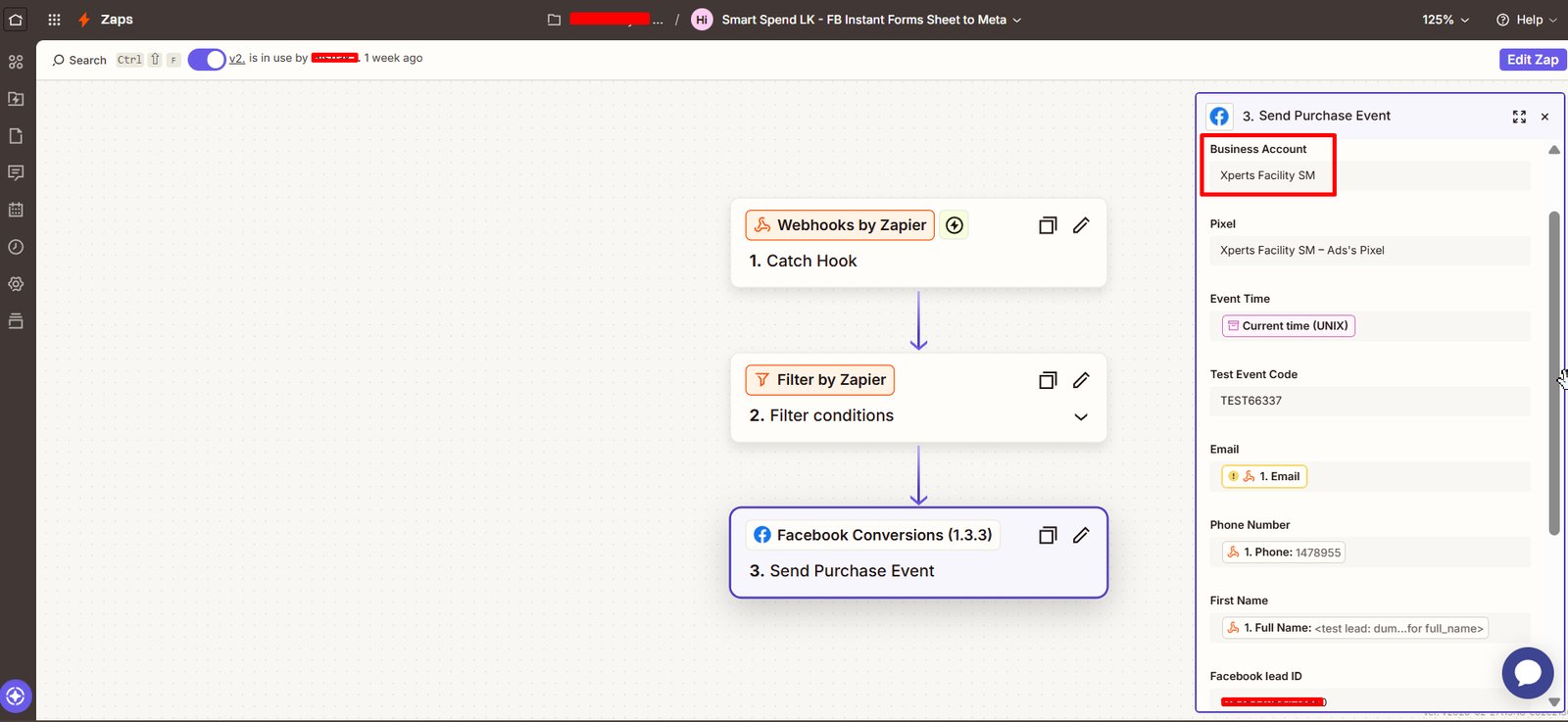Click the Test Event Code field TEST66337
This screenshot has height=722, width=1568.
coord(1369,401)
